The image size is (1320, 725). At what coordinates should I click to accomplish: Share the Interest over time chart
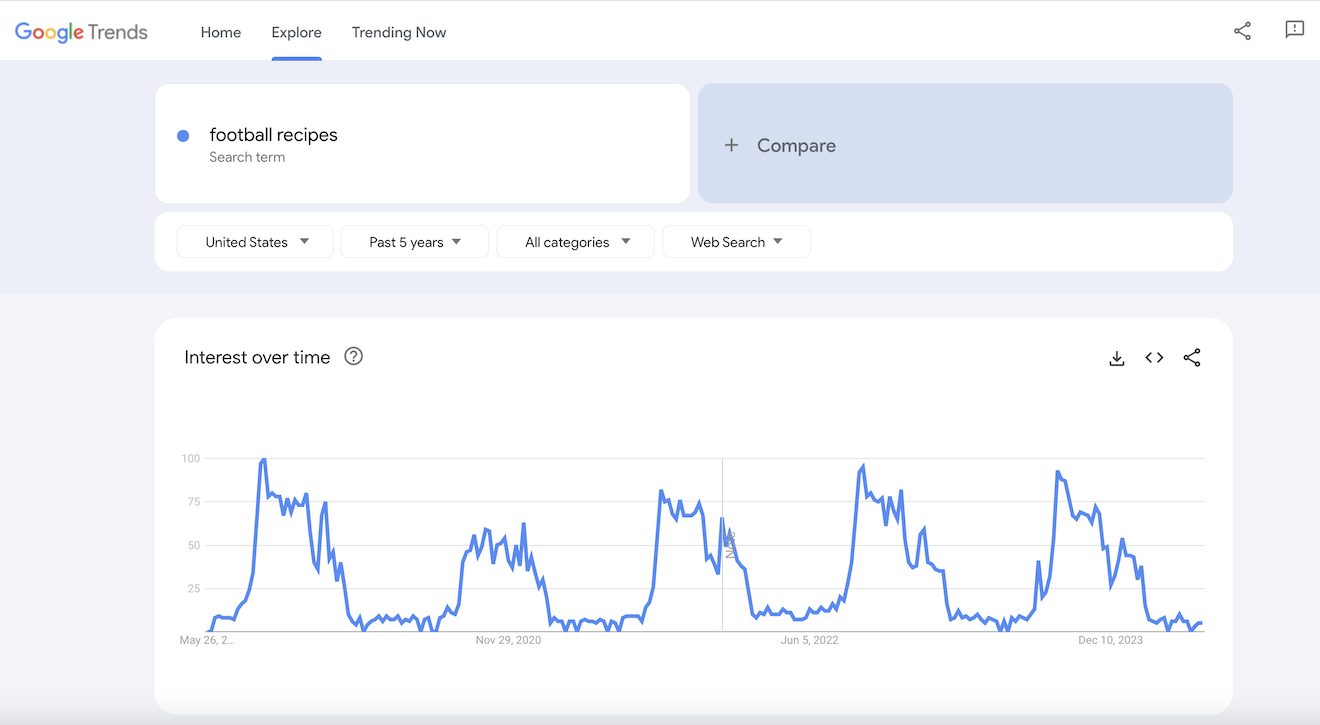tap(1192, 358)
